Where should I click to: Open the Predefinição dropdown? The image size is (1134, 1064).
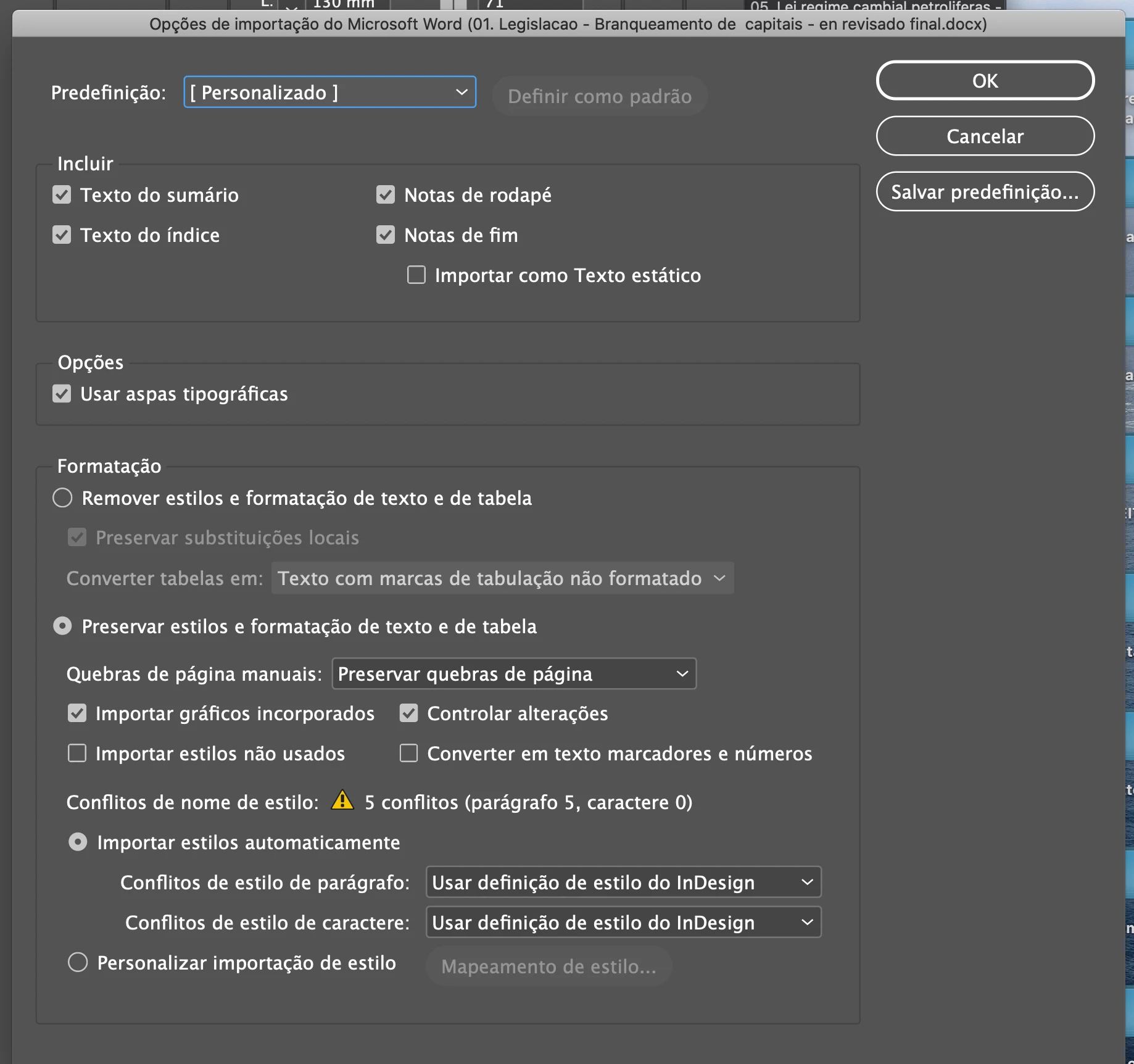pyautogui.click(x=329, y=93)
